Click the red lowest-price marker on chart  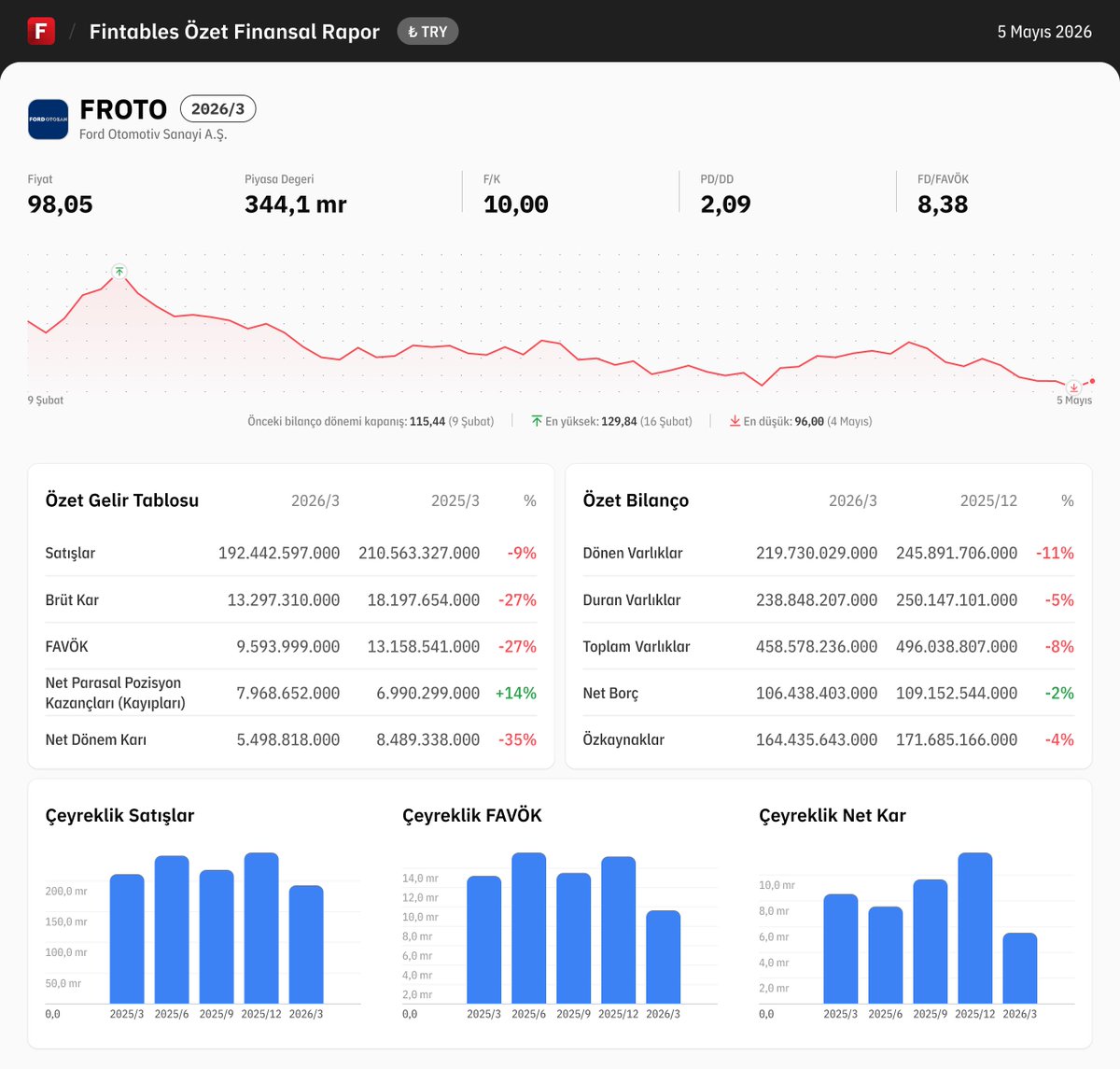[1073, 387]
